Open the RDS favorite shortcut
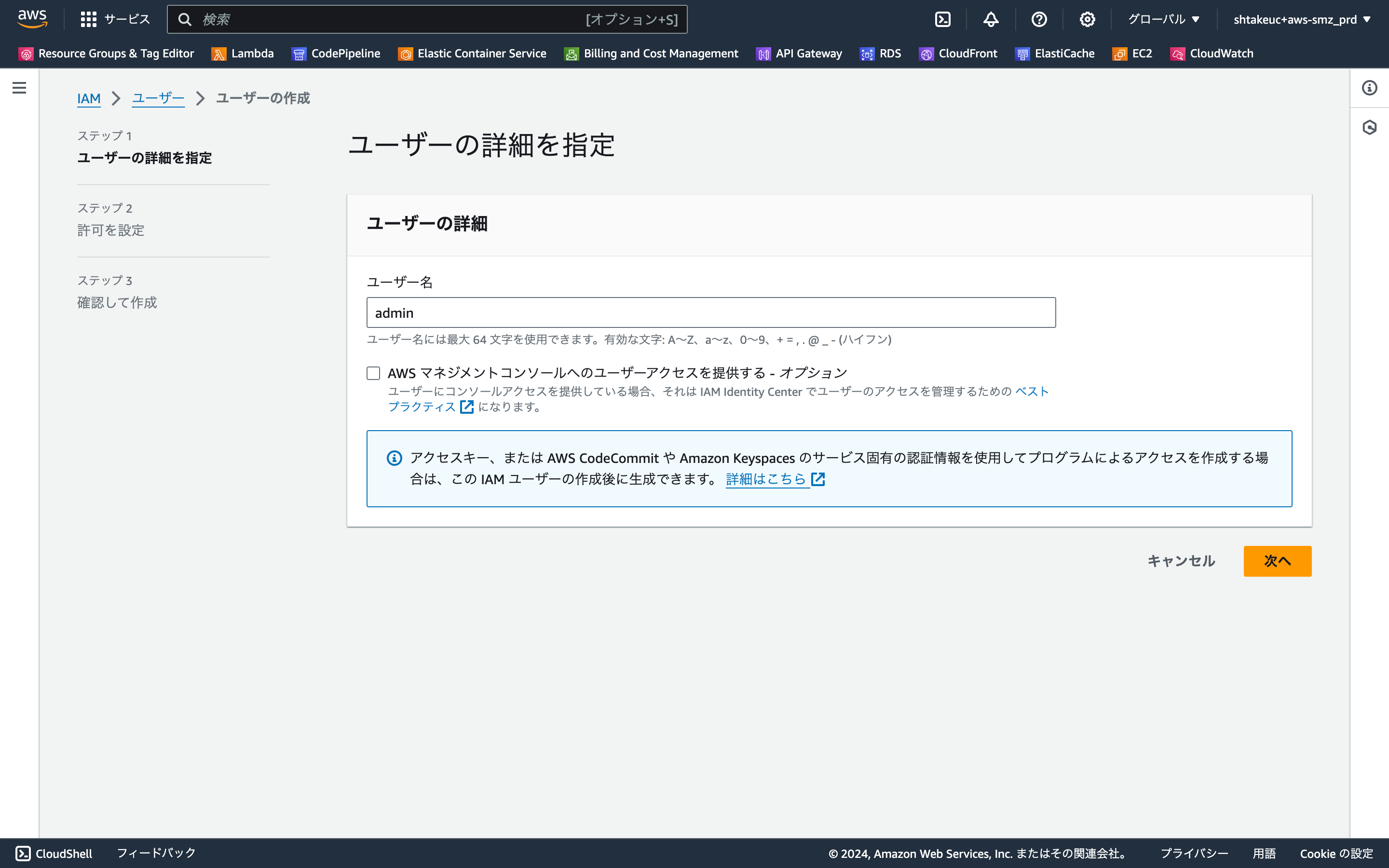 pos(881,54)
